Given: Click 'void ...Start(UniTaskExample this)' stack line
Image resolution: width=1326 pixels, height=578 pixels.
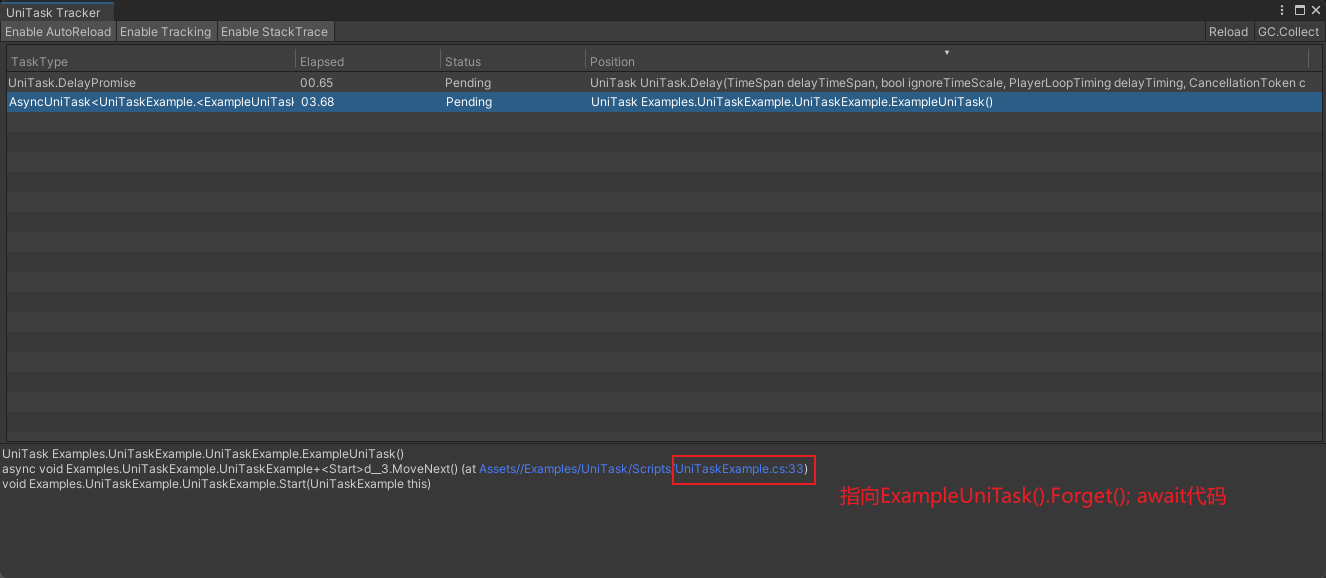Looking at the screenshot, I should [216, 484].
